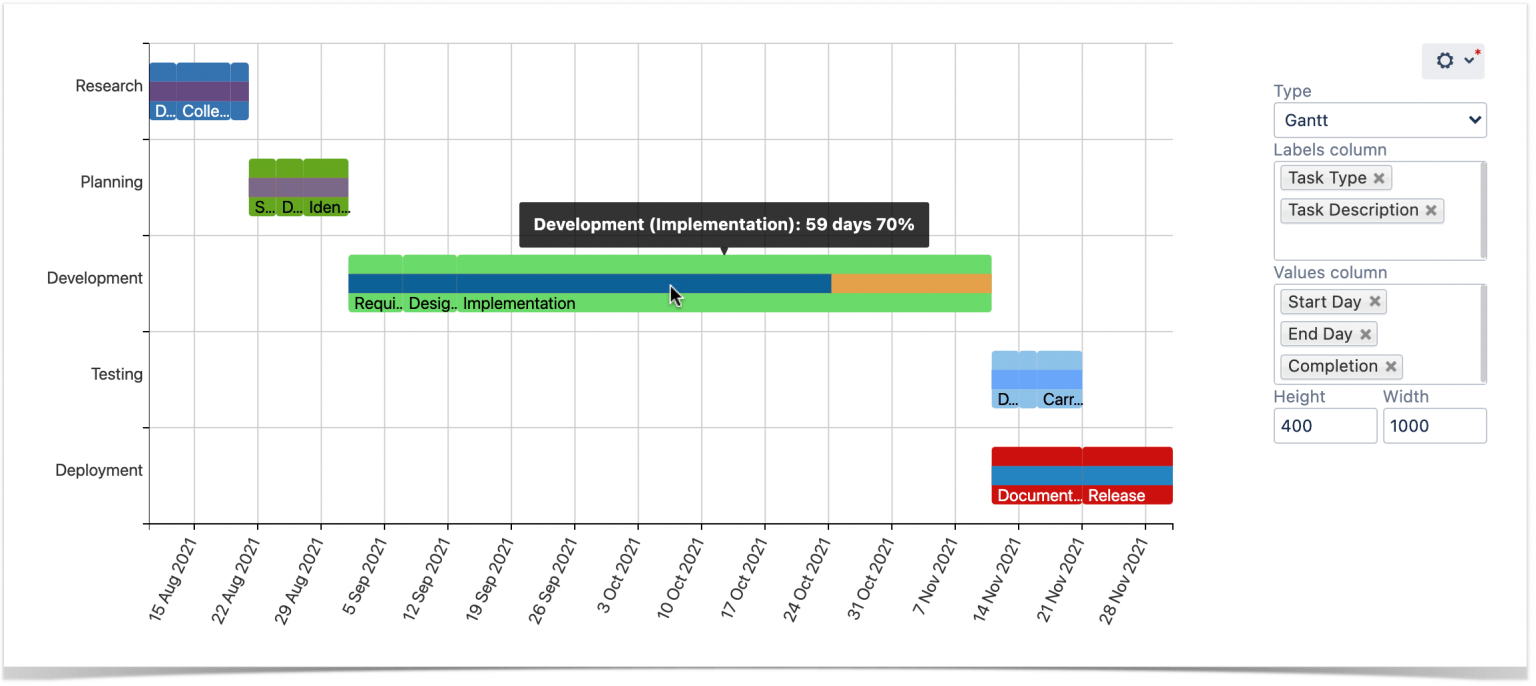1536x686 pixels.
Task: Click the Research row label
Action: (x=108, y=86)
